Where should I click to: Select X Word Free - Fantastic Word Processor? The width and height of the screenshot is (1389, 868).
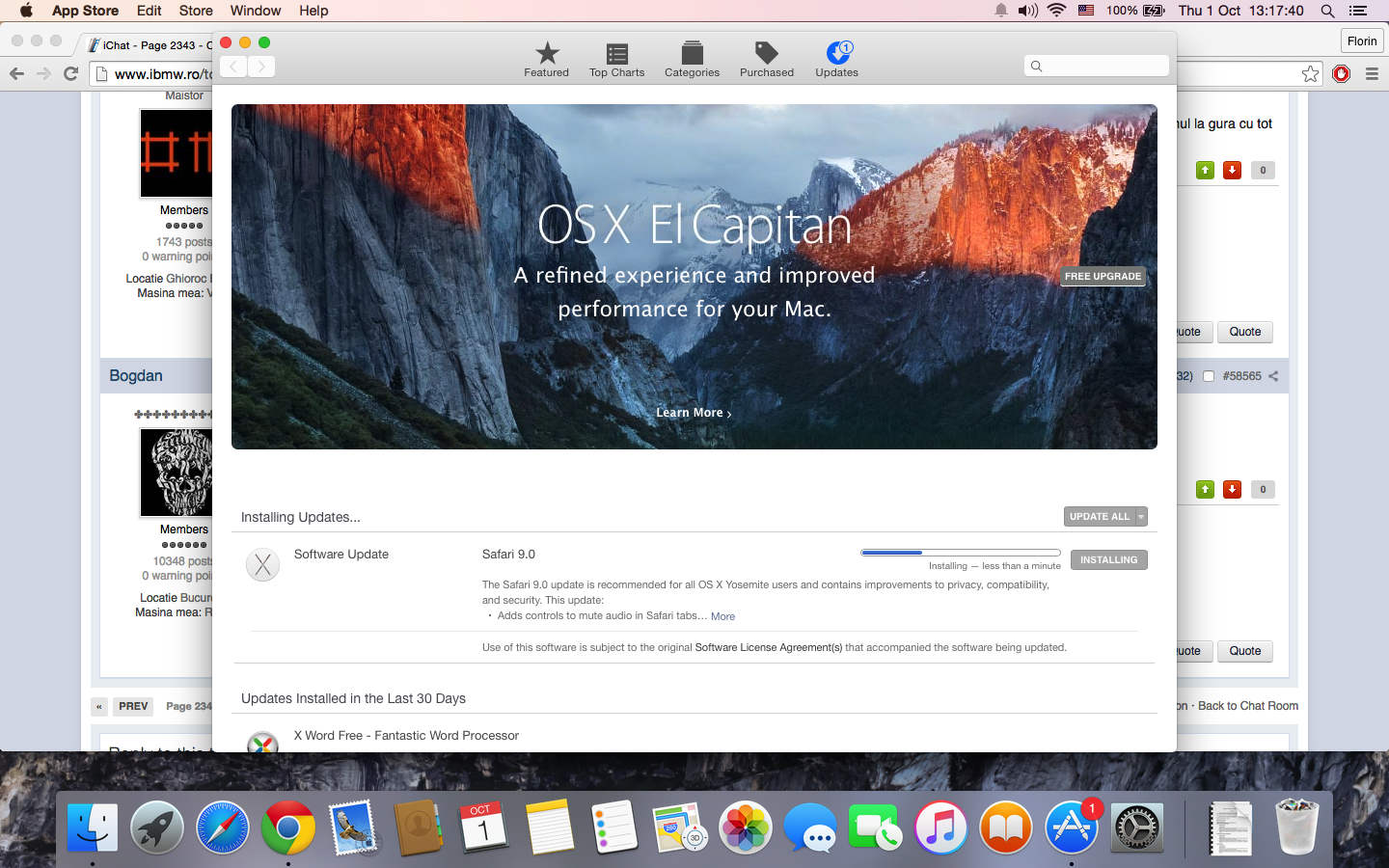(x=406, y=735)
